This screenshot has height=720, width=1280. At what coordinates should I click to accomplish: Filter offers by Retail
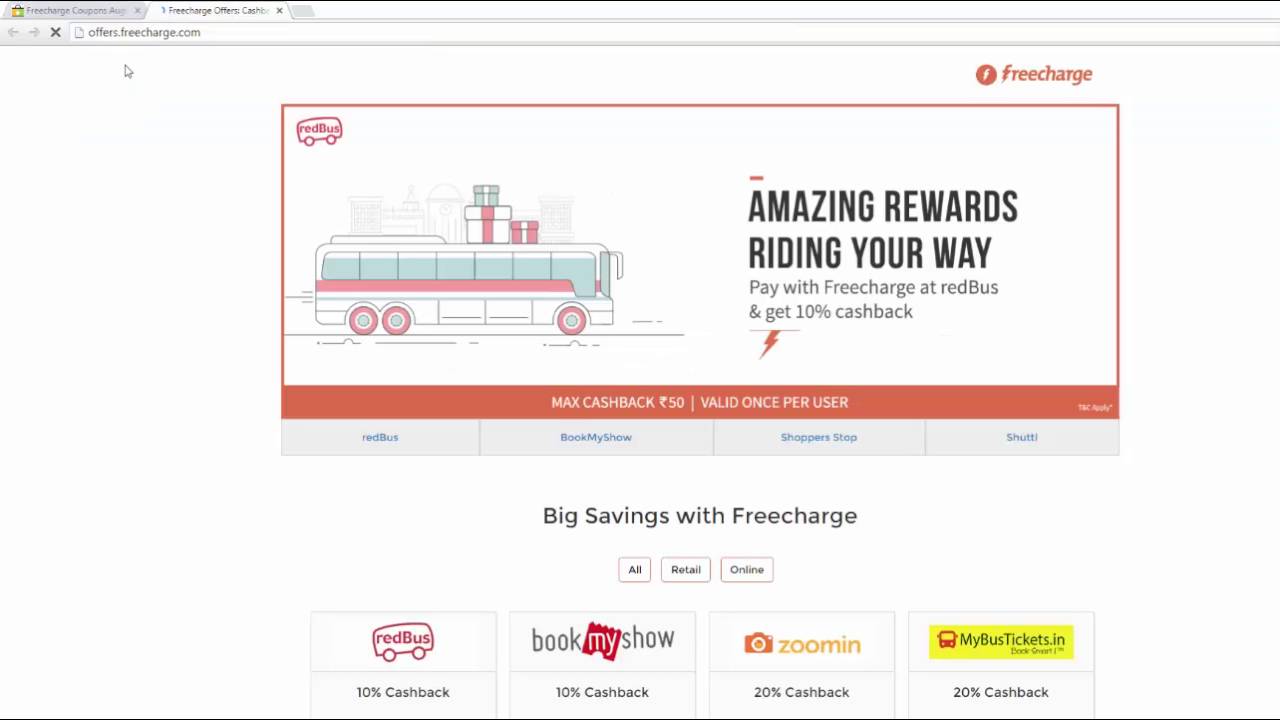pos(686,569)
